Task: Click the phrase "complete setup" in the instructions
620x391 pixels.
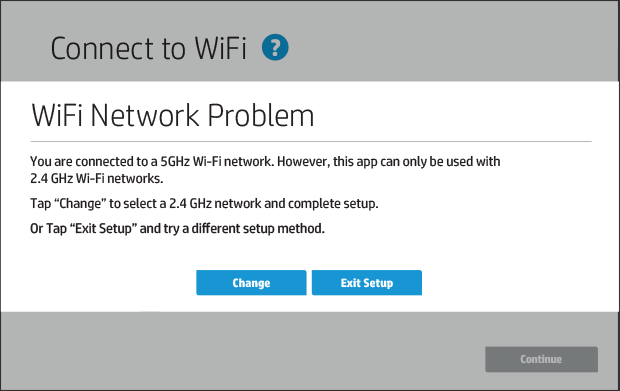Action: pos(333,204)
